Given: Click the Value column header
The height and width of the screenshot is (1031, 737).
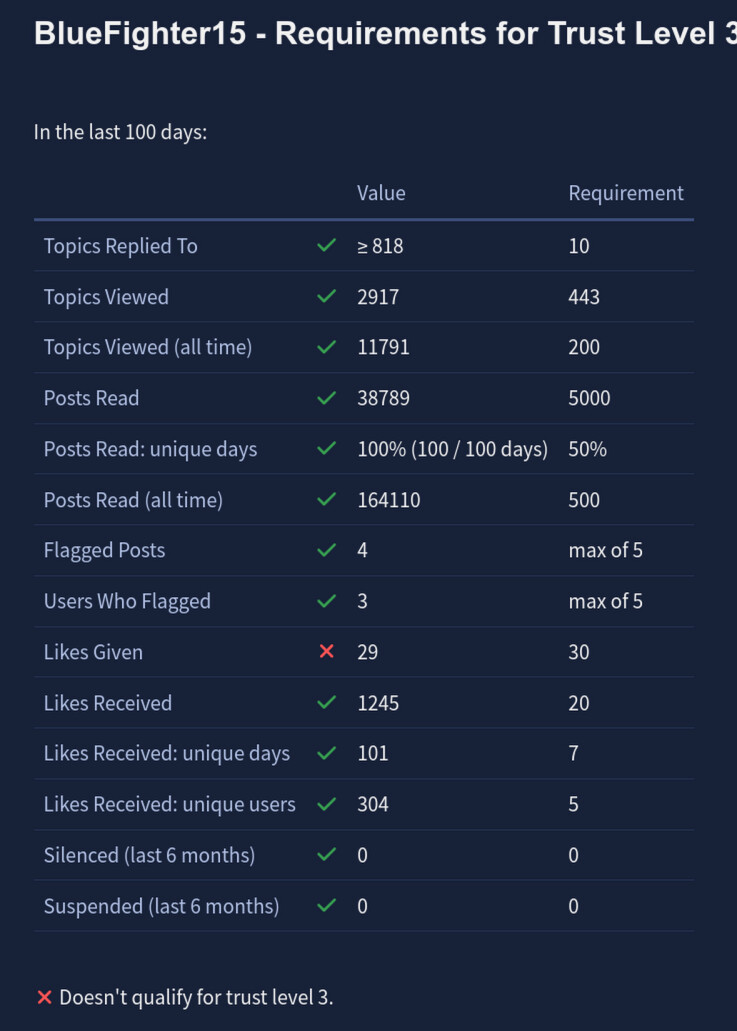Looking at the screenshot, I should pyautogui.click(x=381, y=193).
